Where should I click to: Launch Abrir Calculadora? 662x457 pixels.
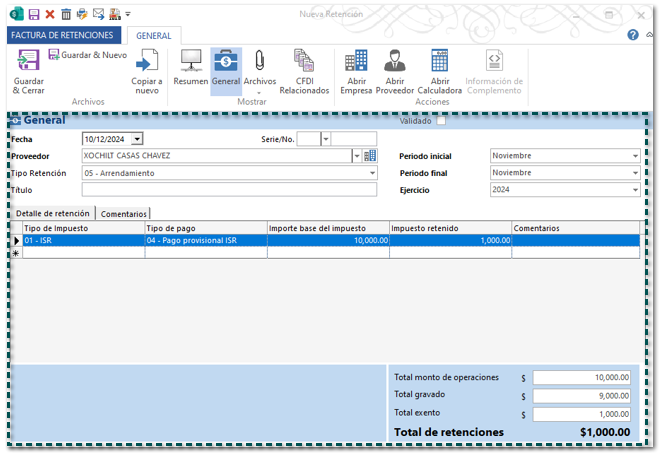pos(440,62)
